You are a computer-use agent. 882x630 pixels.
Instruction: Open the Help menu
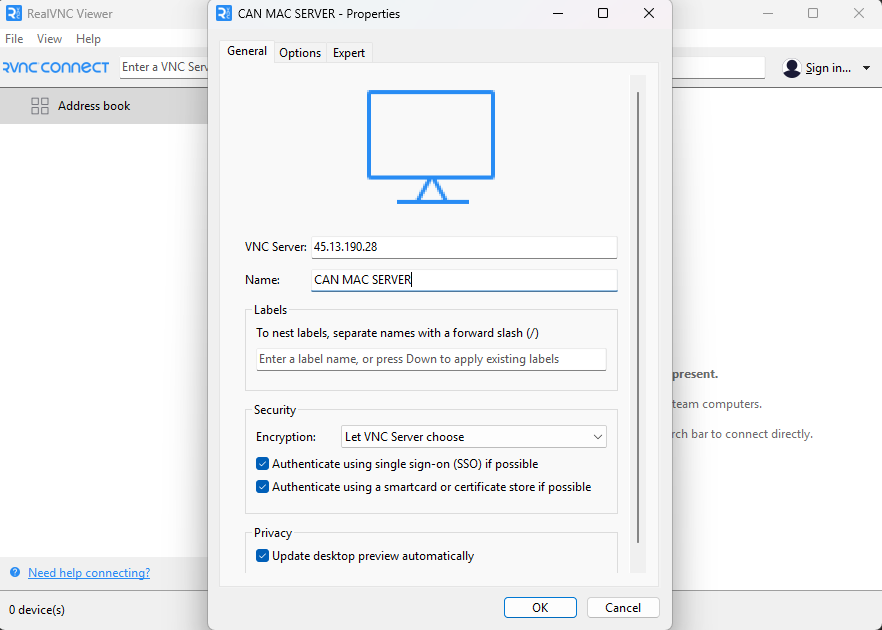pos(88,39)
